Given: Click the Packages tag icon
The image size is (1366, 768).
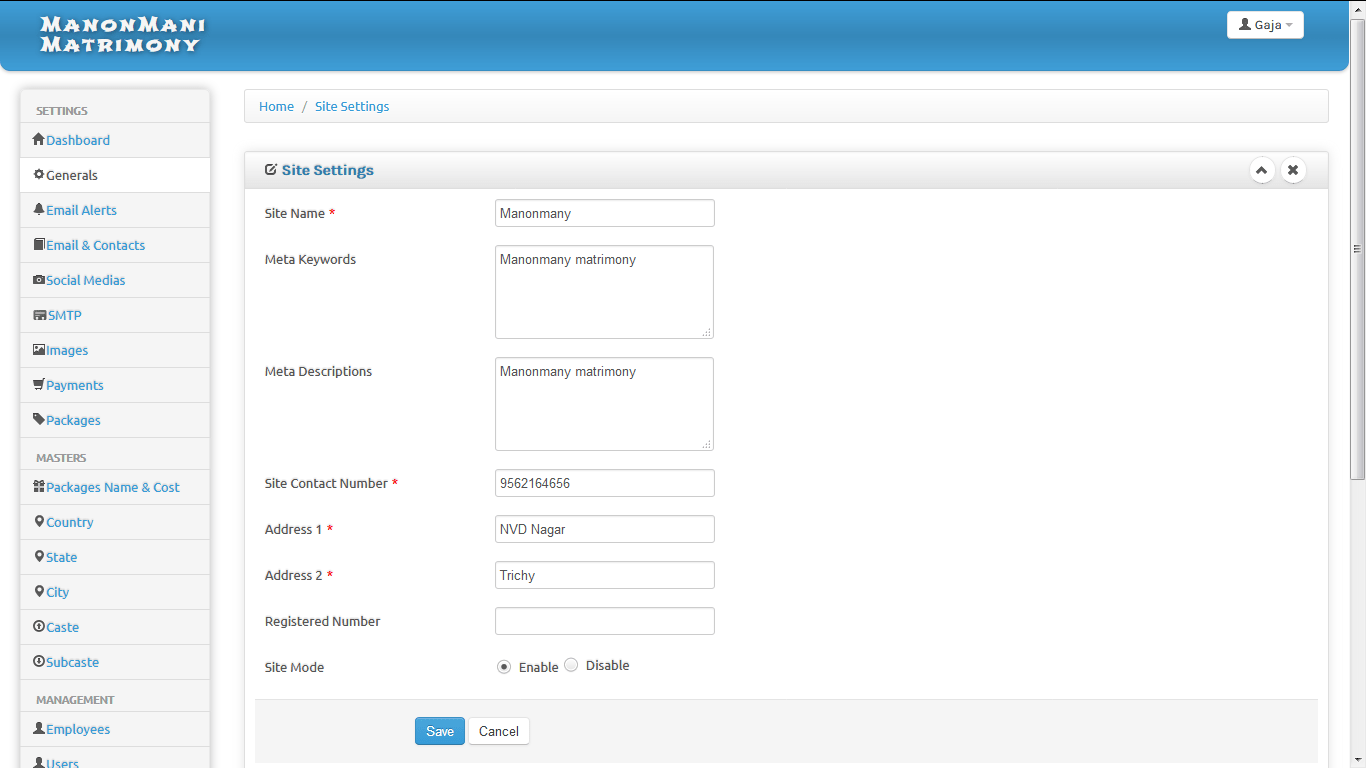Looking at the screenshot, I should click(39, 420).
